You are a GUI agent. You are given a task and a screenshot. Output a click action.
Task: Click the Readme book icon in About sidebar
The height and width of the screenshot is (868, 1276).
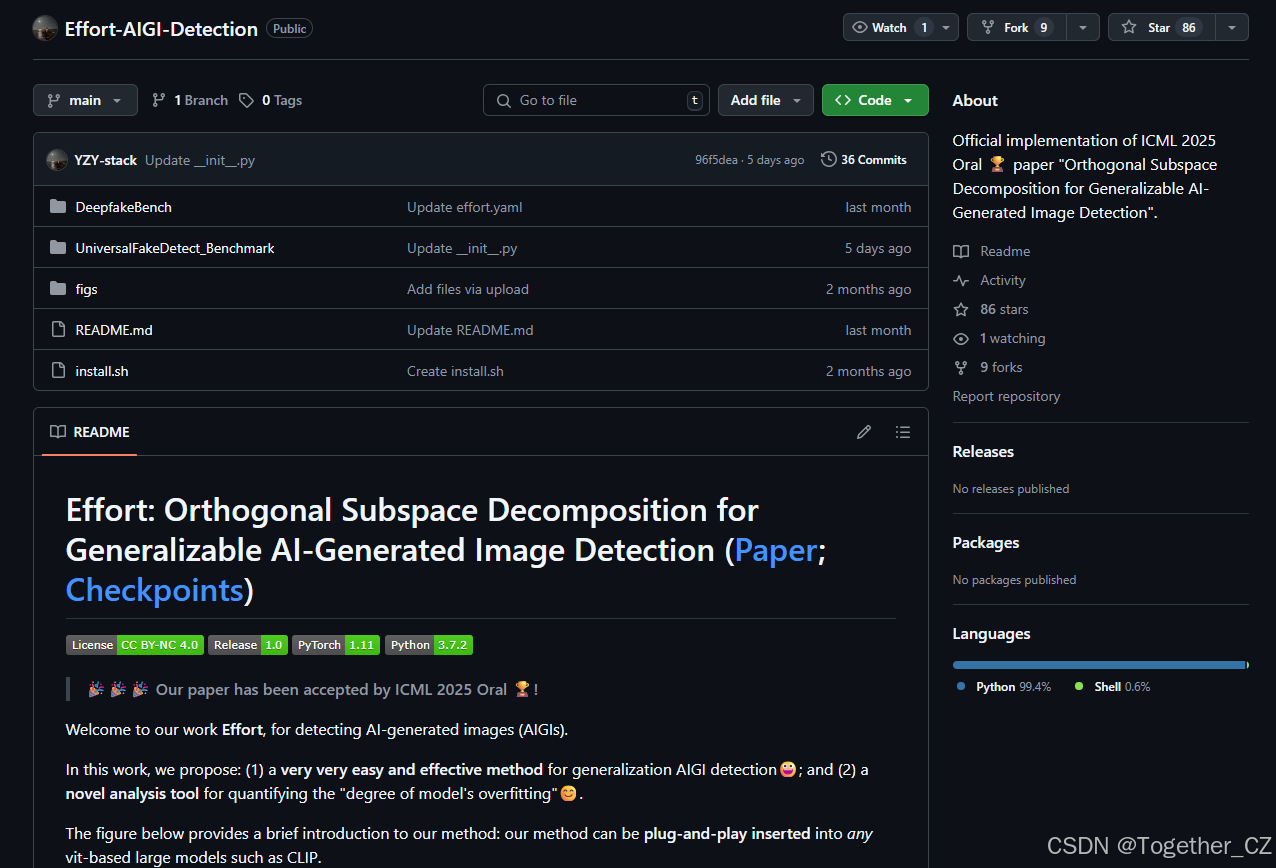[x=961, y=251]
